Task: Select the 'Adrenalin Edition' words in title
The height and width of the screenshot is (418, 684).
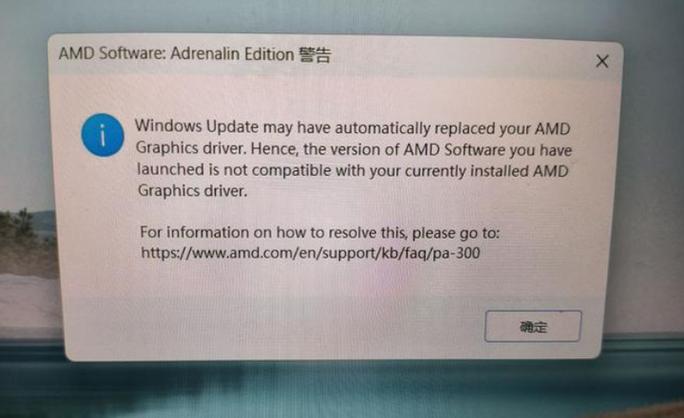Action: coord(232,54)
